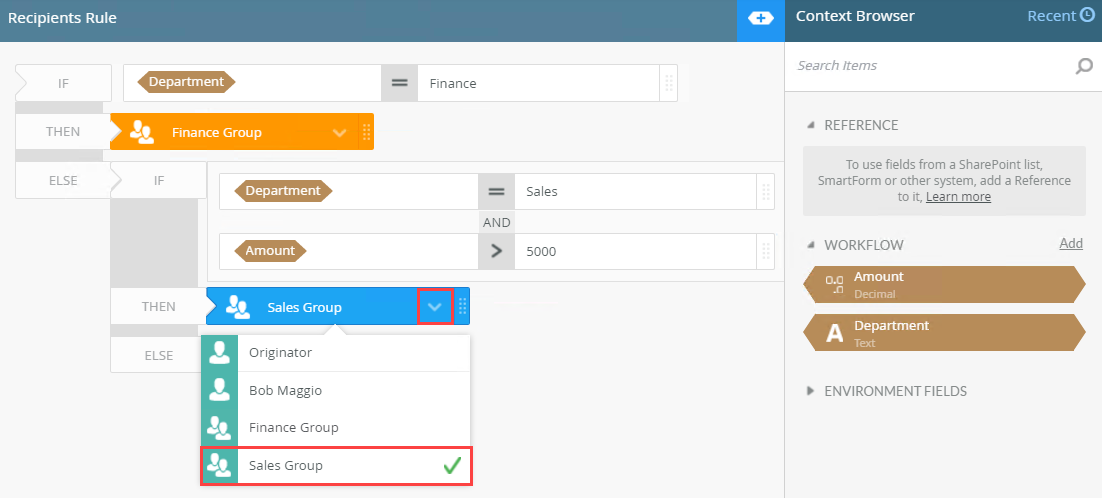The width and height of the screenshot is (1102, 498).
Task: Click the THEN label beside Sales Group
Action: [159, 306]
